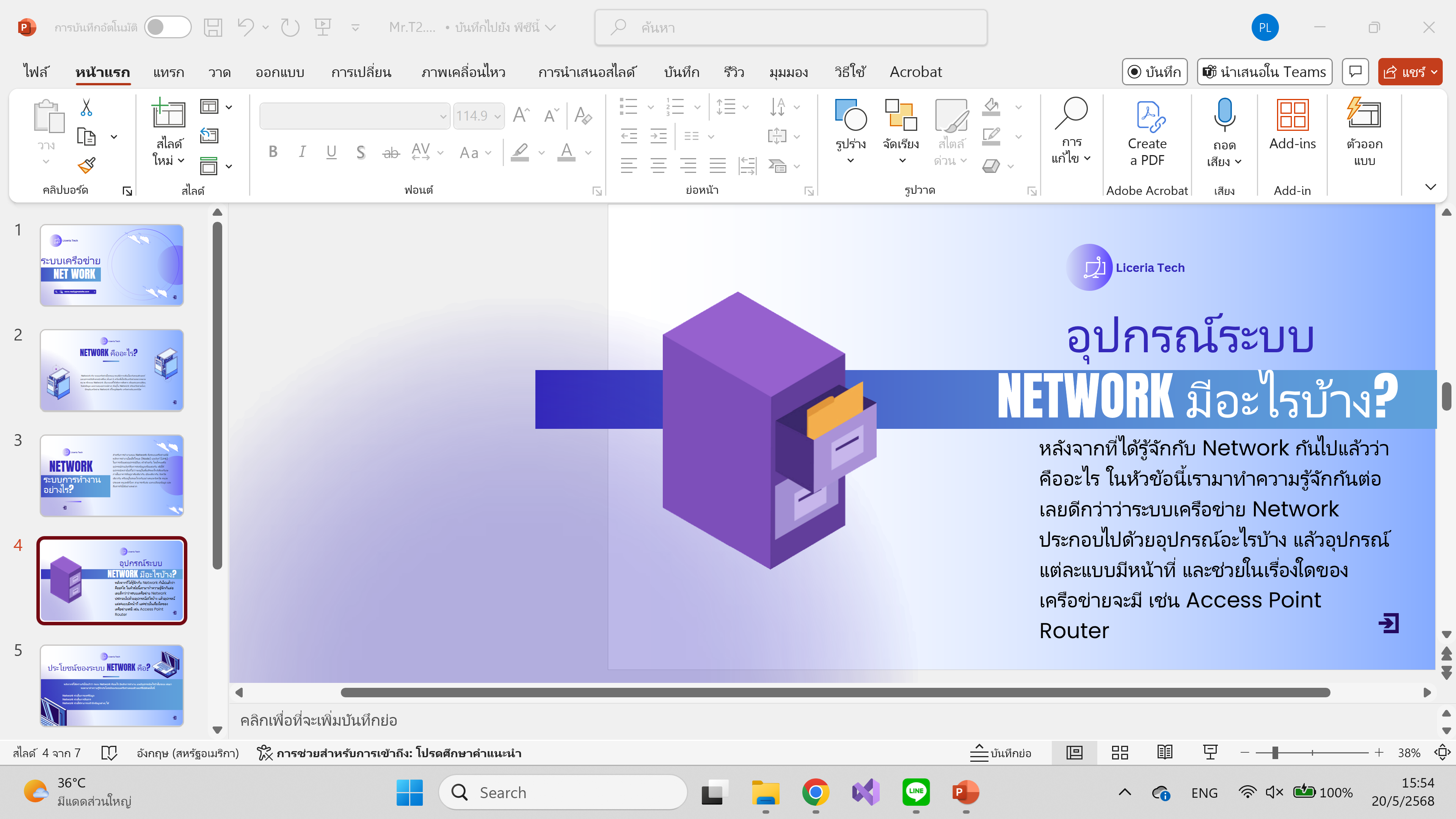Viewport: 1456px width, 819px height.
Task: Click the Undo arrow
Action: [246, 27]
